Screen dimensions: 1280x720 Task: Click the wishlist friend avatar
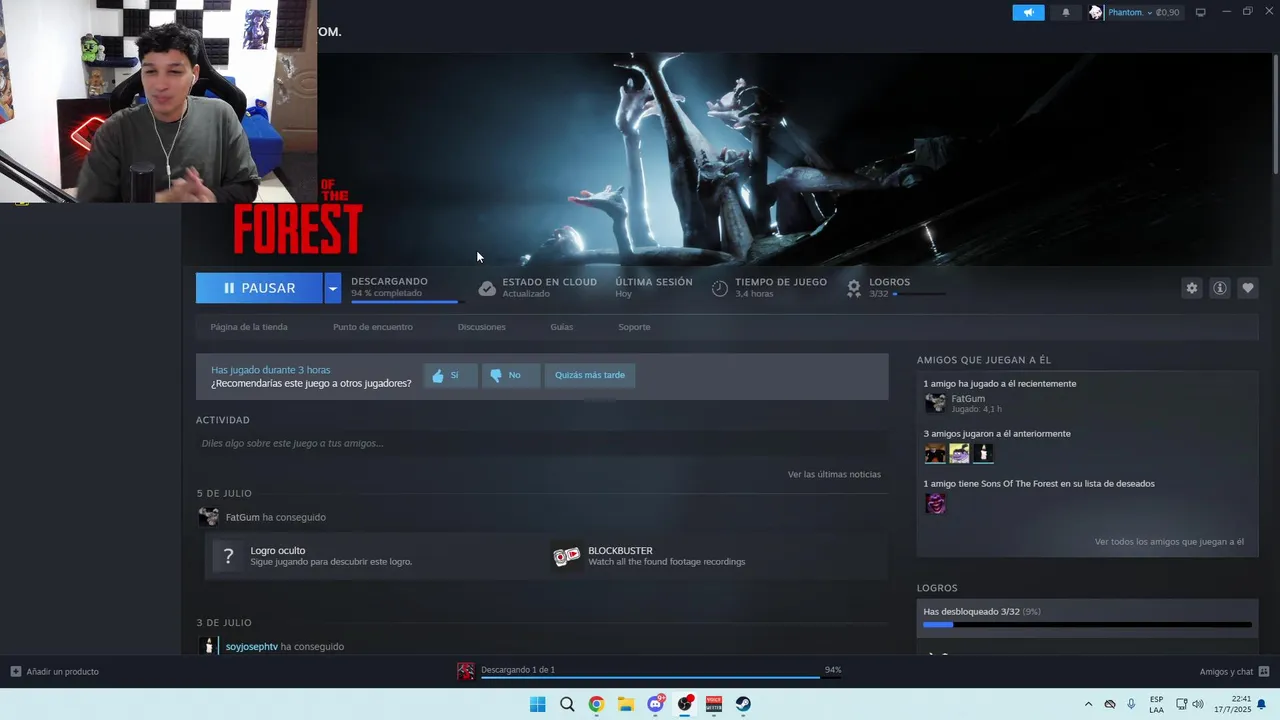(x=935, y=503)
